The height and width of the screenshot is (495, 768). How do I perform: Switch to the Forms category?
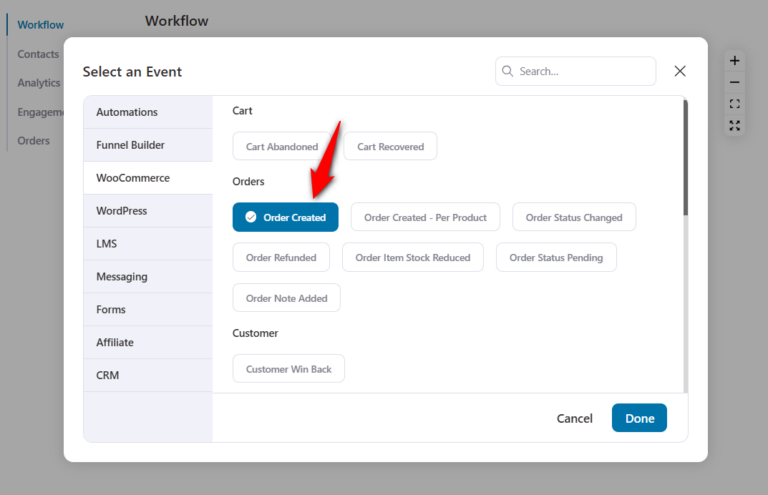click(x=148, y=309)
